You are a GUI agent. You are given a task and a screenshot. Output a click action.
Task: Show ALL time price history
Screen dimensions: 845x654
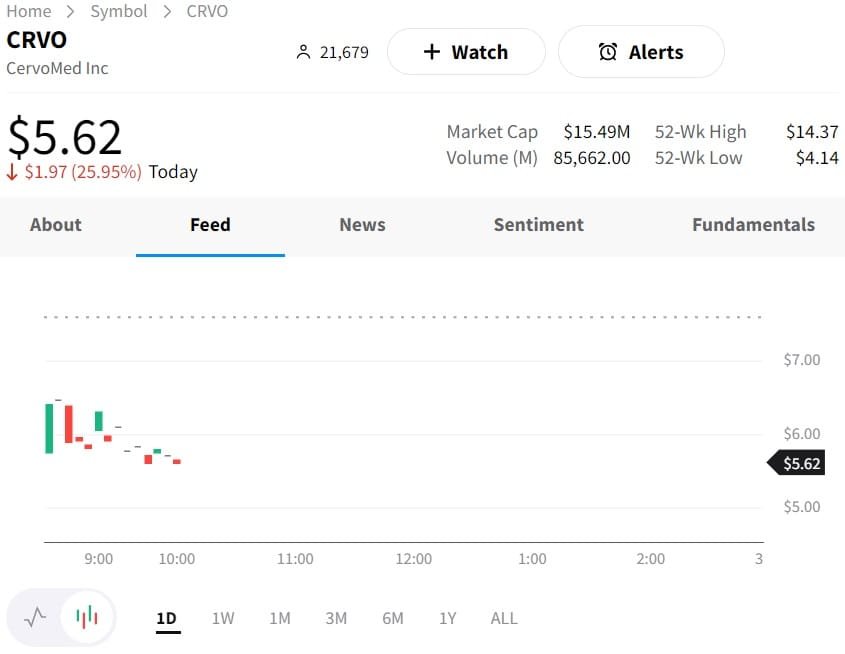(x=504, y=618)
